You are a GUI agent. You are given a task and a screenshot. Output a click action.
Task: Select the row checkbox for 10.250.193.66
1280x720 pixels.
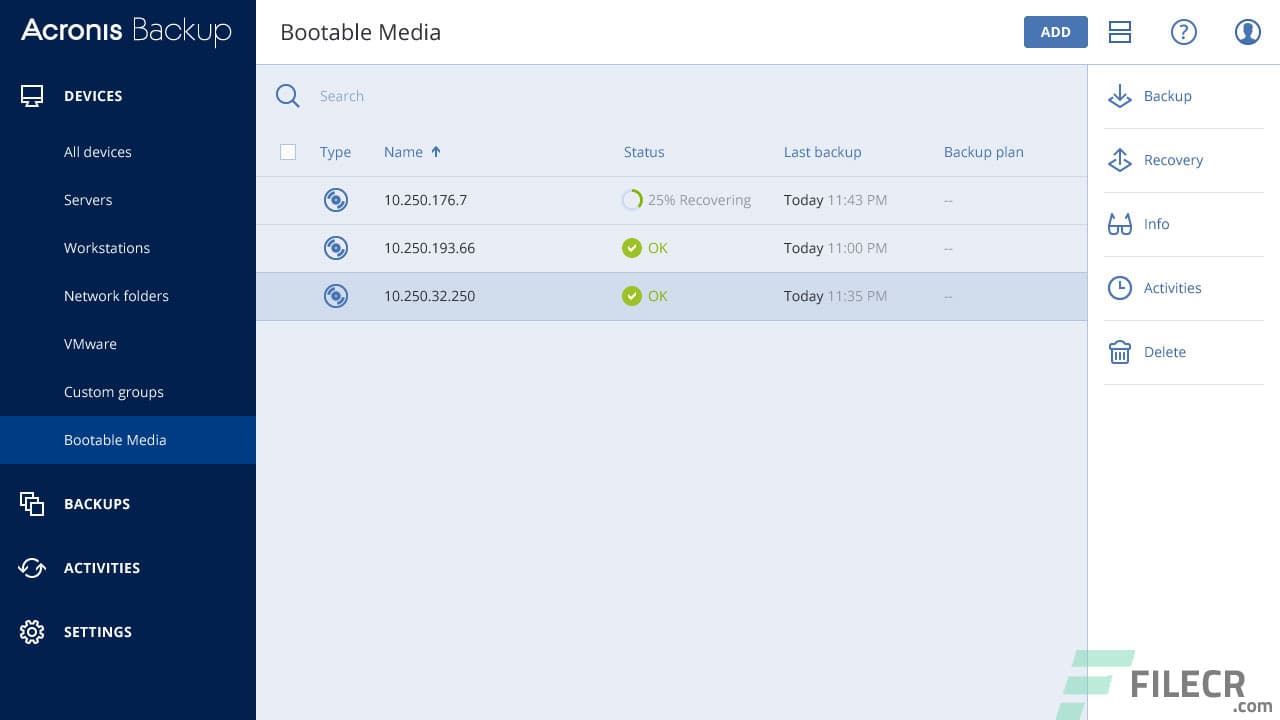pyautogui.click(x=288, y=248)
